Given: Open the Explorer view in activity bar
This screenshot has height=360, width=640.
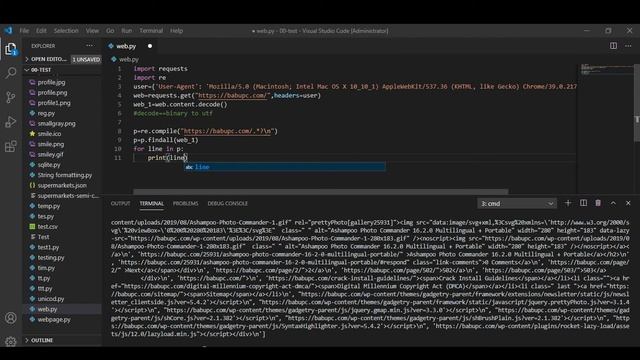Looking at the screenshot, I should [x=11, y=49].
